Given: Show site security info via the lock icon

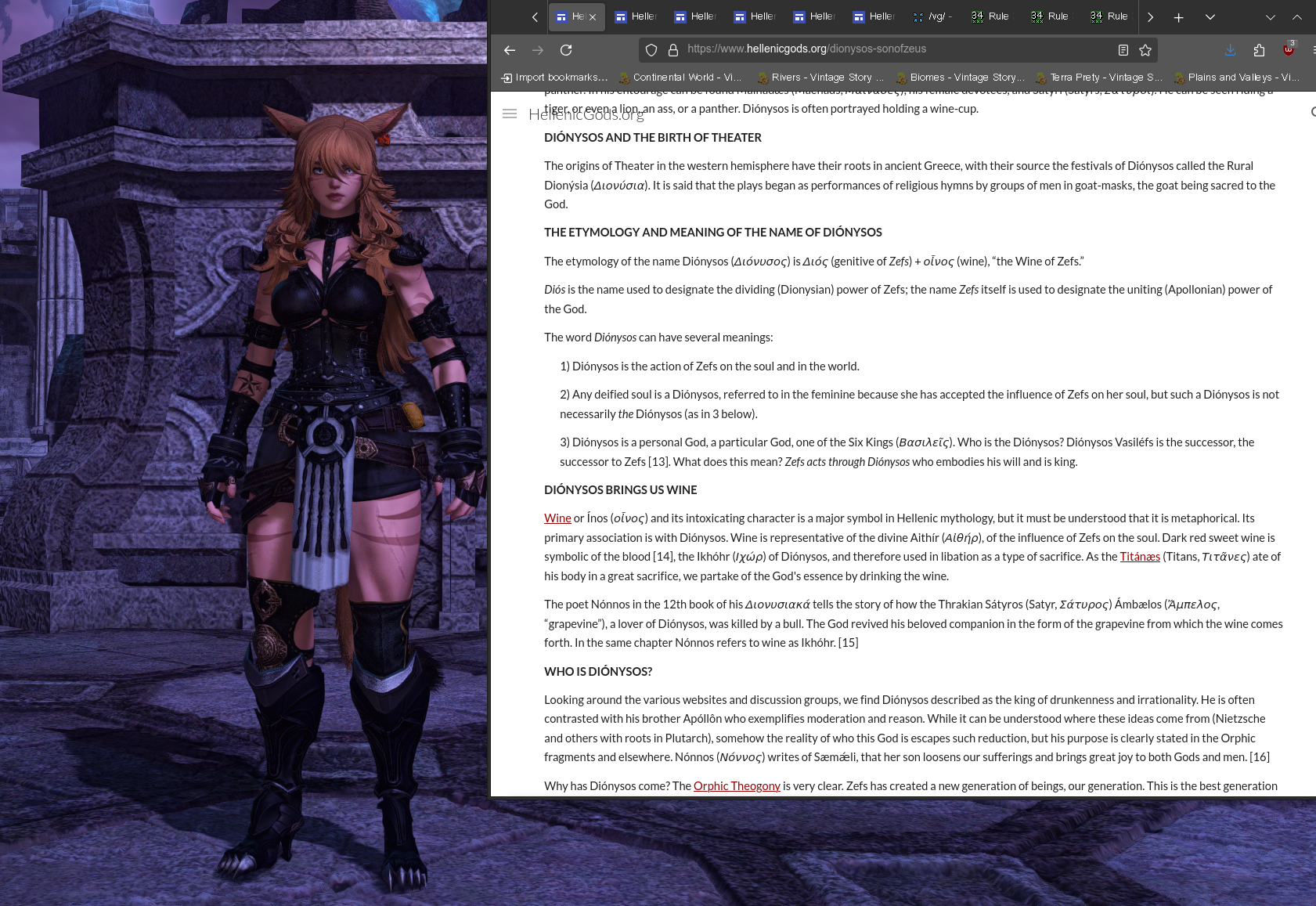Looking at the screenshot, I should [673, 50].
